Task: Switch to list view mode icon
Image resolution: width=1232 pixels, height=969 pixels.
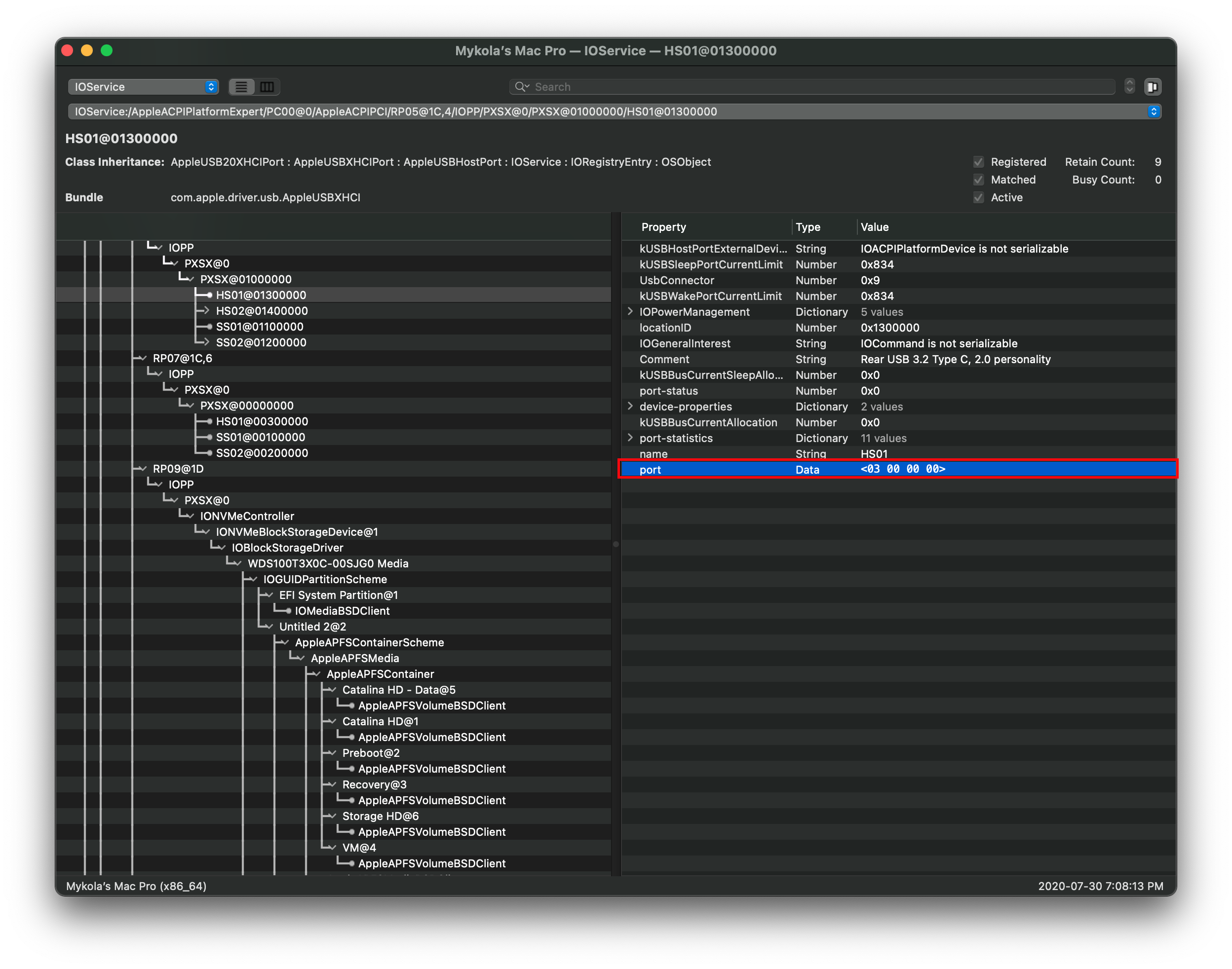Action: click(x=241, y=87)
